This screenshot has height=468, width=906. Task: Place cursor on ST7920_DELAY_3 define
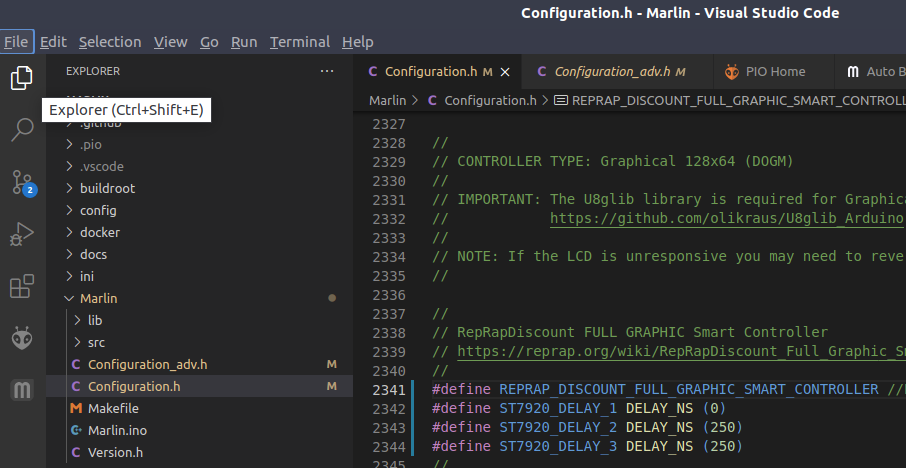(558, 447)
